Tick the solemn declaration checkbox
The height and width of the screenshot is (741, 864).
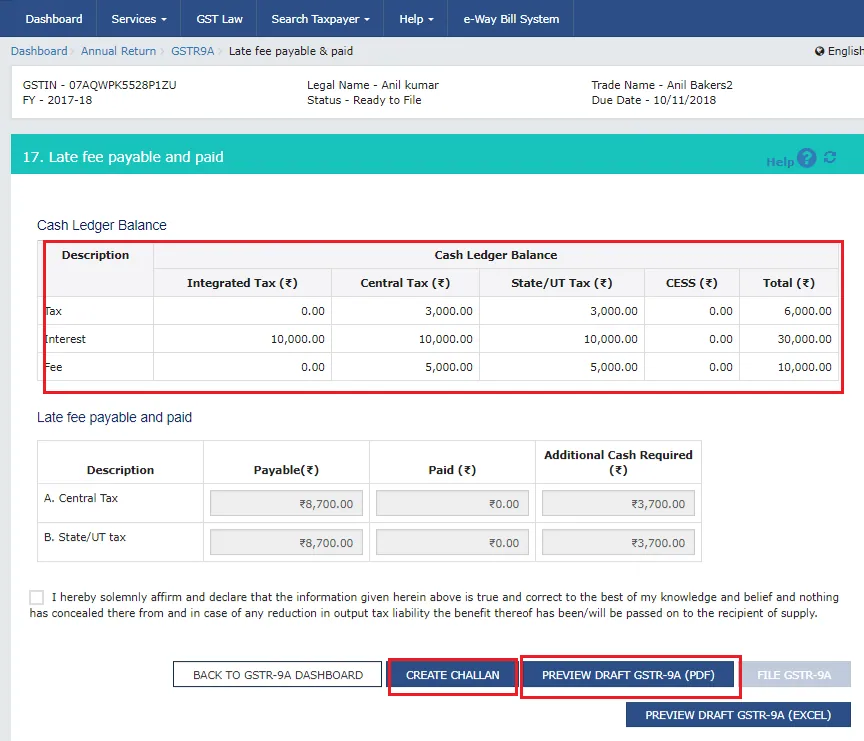tap(36, 597)
